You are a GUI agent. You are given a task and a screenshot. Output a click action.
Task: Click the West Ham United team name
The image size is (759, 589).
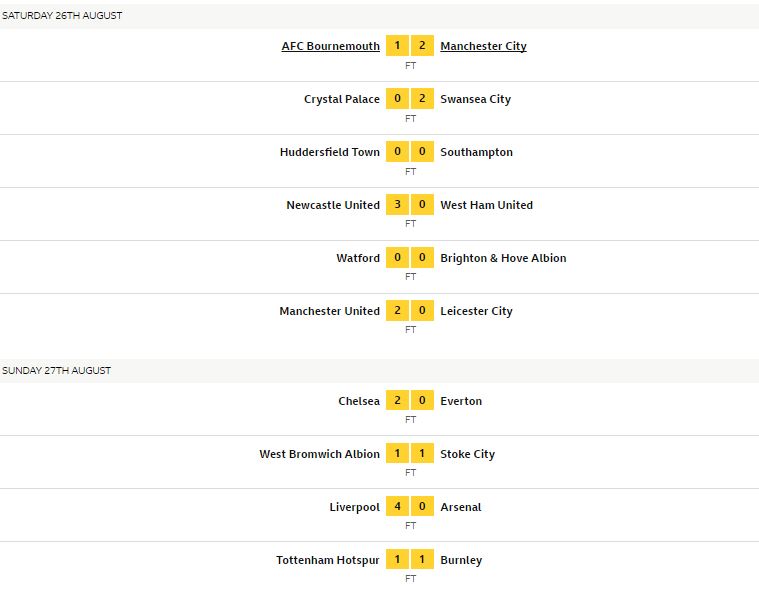[486, 205]
